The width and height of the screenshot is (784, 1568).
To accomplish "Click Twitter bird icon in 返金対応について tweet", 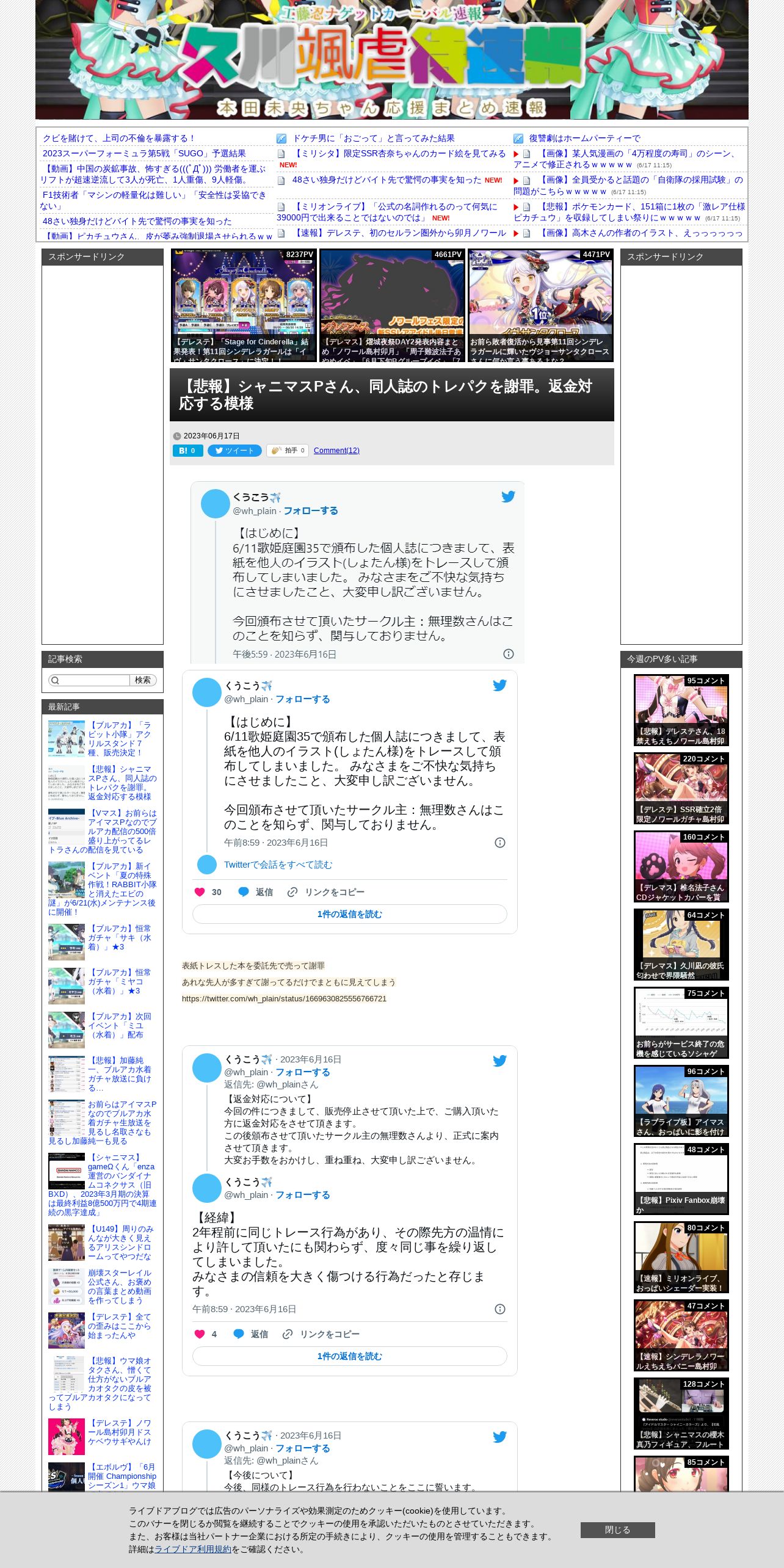I will coord(499,1061).
